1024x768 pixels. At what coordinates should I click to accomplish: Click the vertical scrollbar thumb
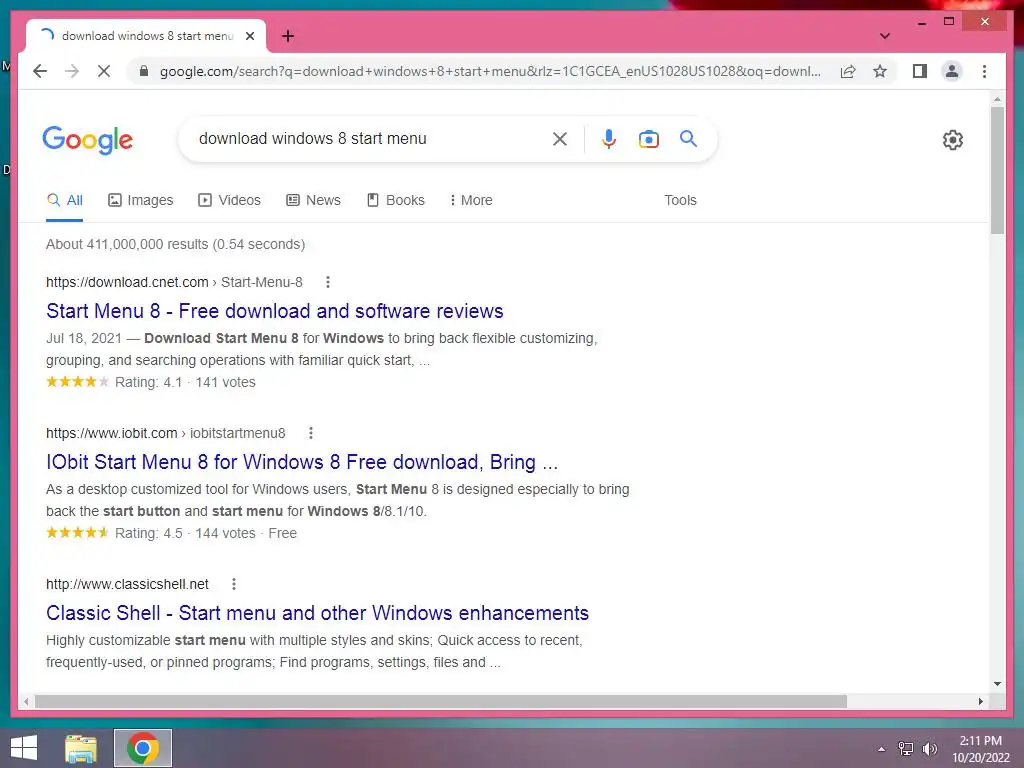point(997,170)
